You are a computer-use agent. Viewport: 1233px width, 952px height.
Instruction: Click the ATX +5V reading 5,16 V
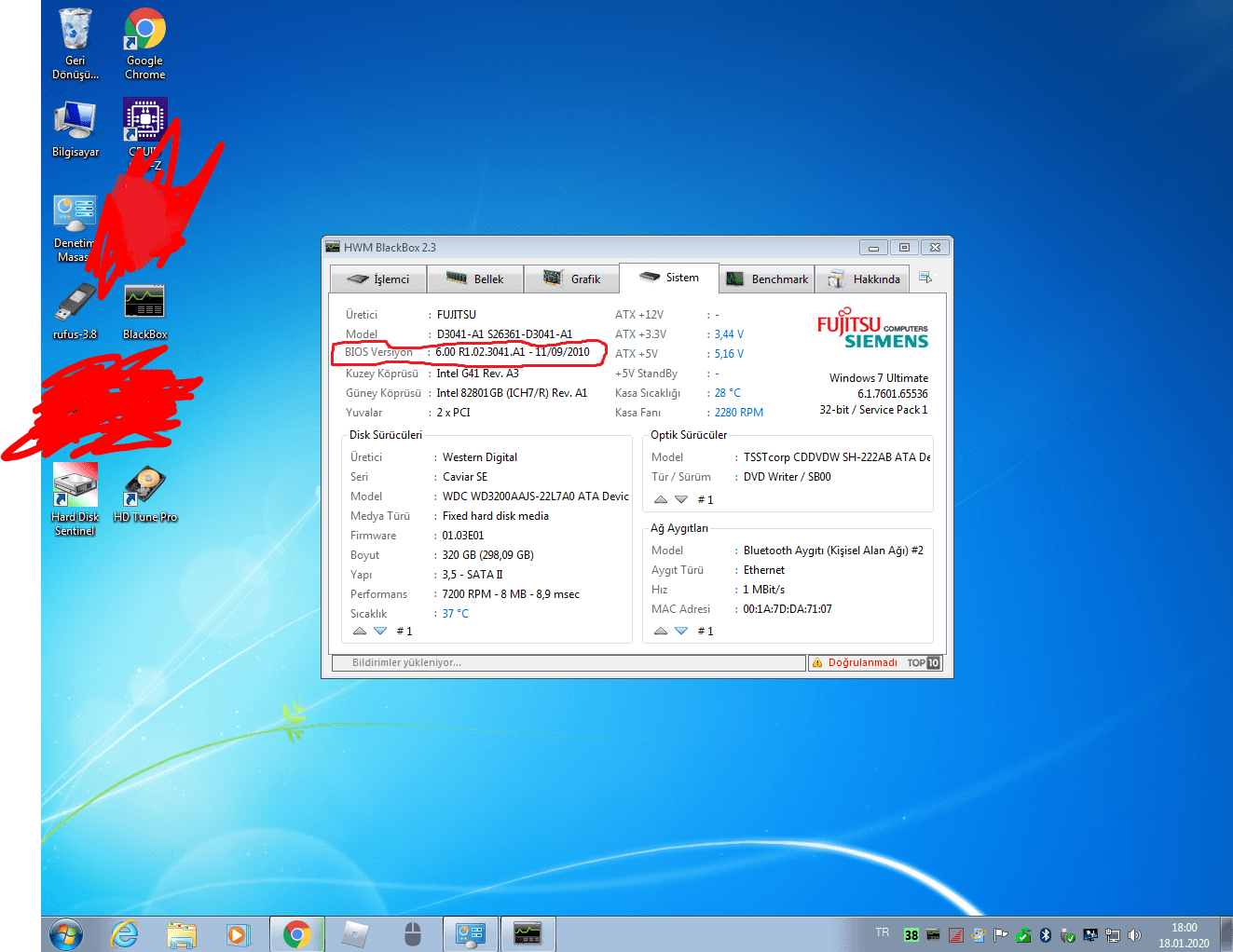(x=730, y=354)
